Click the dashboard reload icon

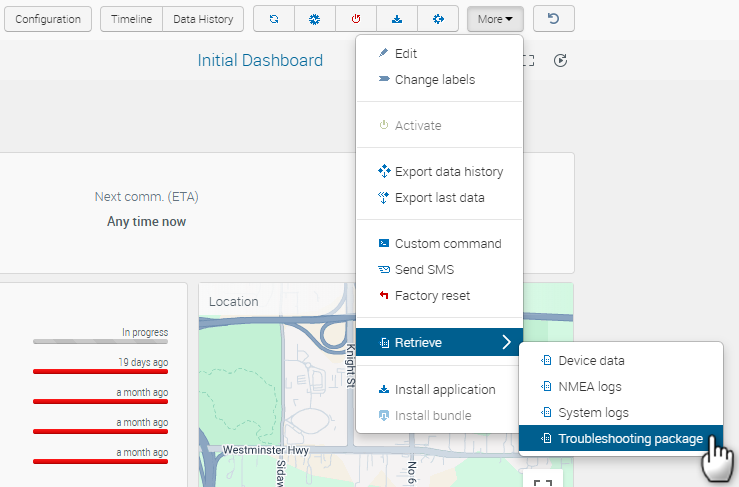coord(561,61)
